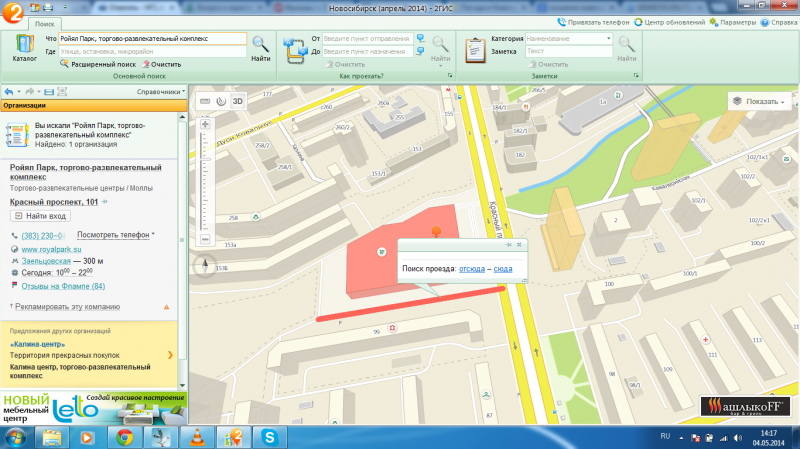Viewport: 800px width, 449px height.
Task: Click the Найти magnifier in main search
Action: pos(260,47)
